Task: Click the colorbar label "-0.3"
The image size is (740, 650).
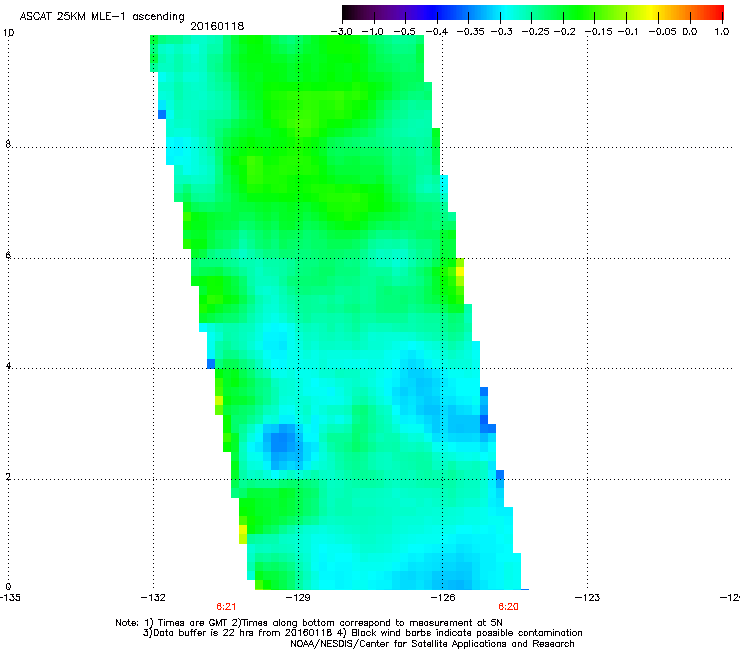Action: 501,32
